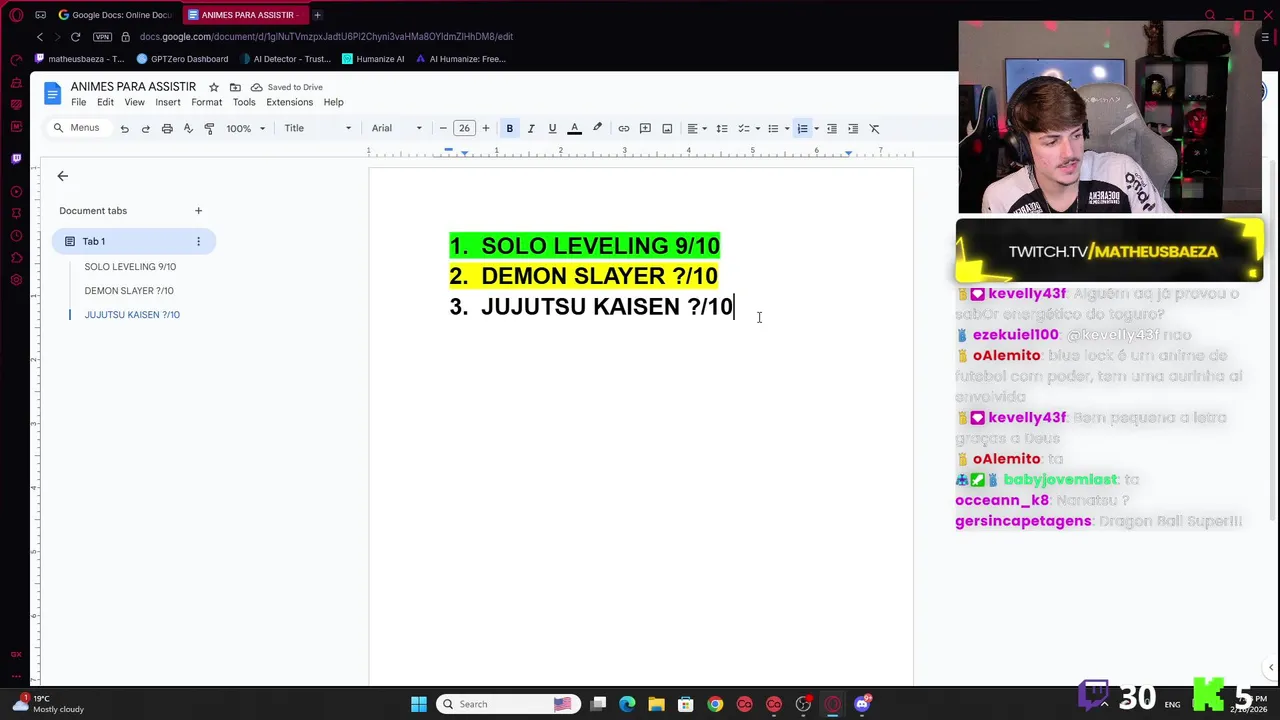Open a new browser tab with plus

point(317,15)
